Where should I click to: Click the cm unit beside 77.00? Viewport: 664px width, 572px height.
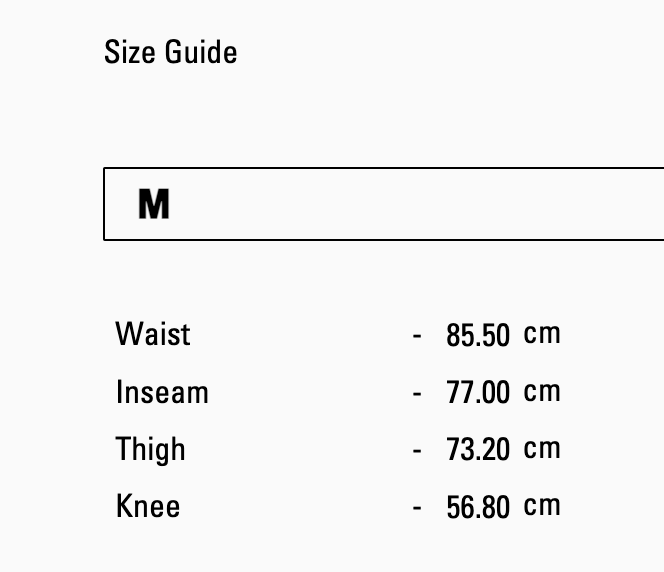[542, 391]
